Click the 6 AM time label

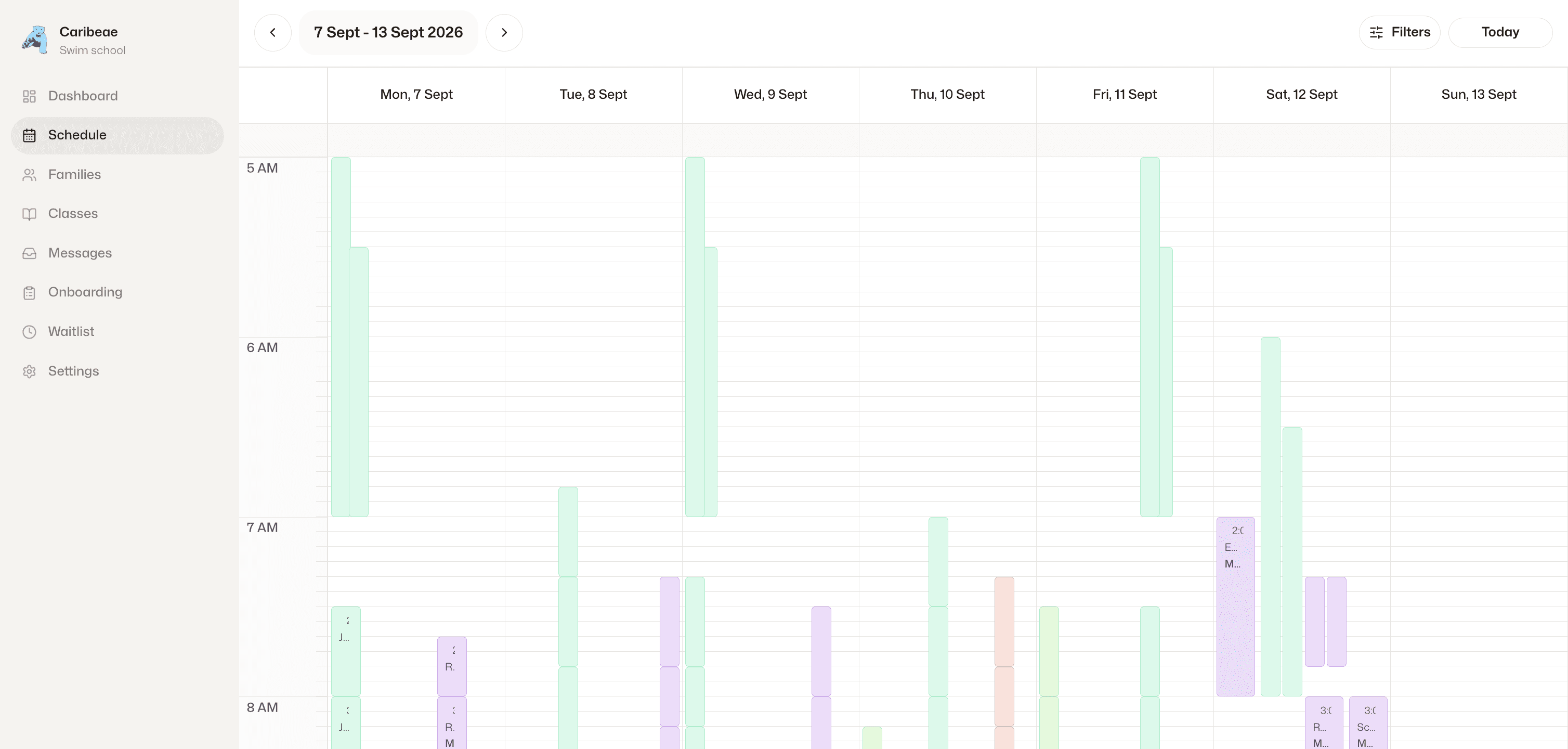263,347
